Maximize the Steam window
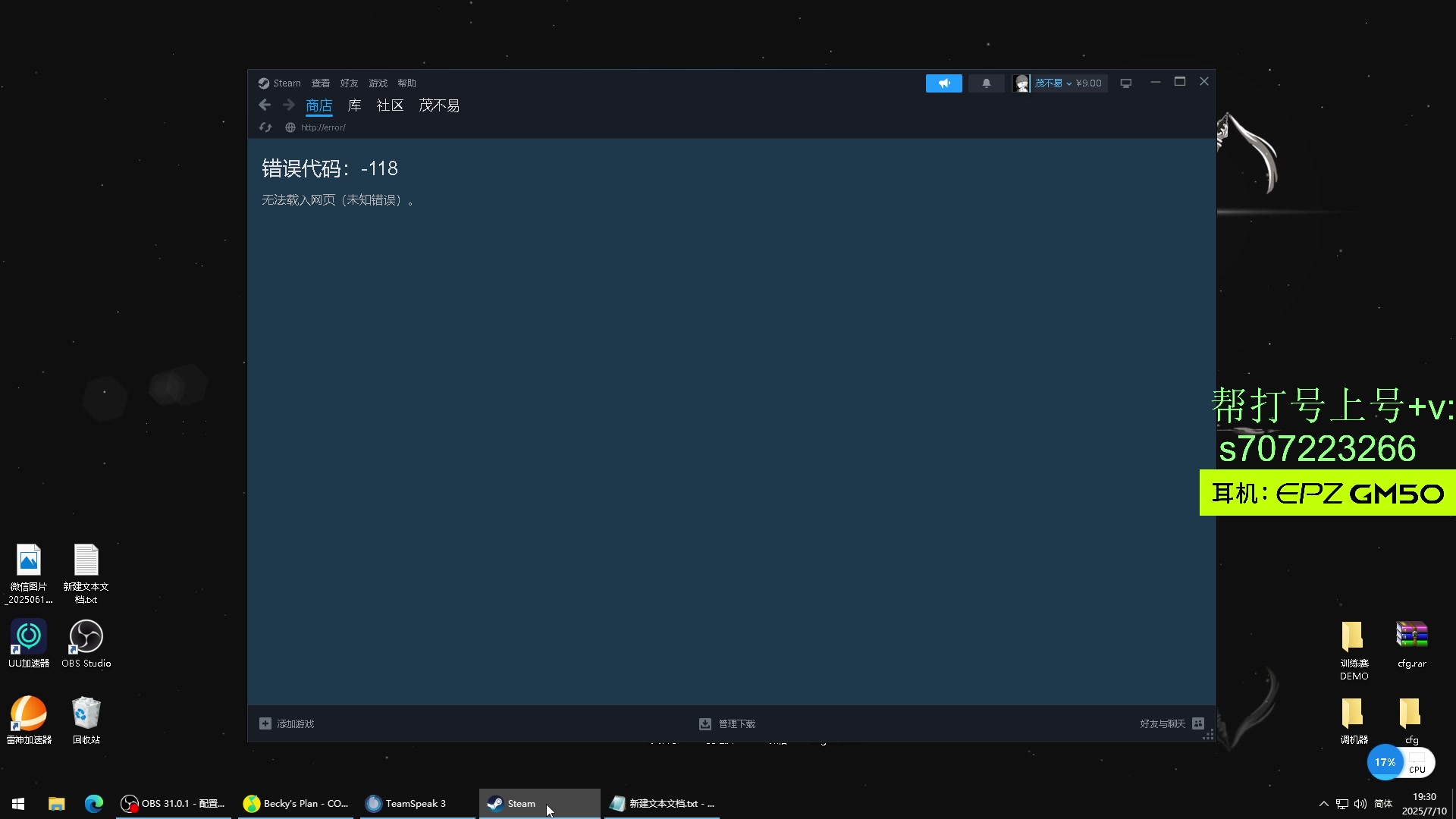Image resolution: width=1456 pixels, height=819 pixels. coord(1180,82)
